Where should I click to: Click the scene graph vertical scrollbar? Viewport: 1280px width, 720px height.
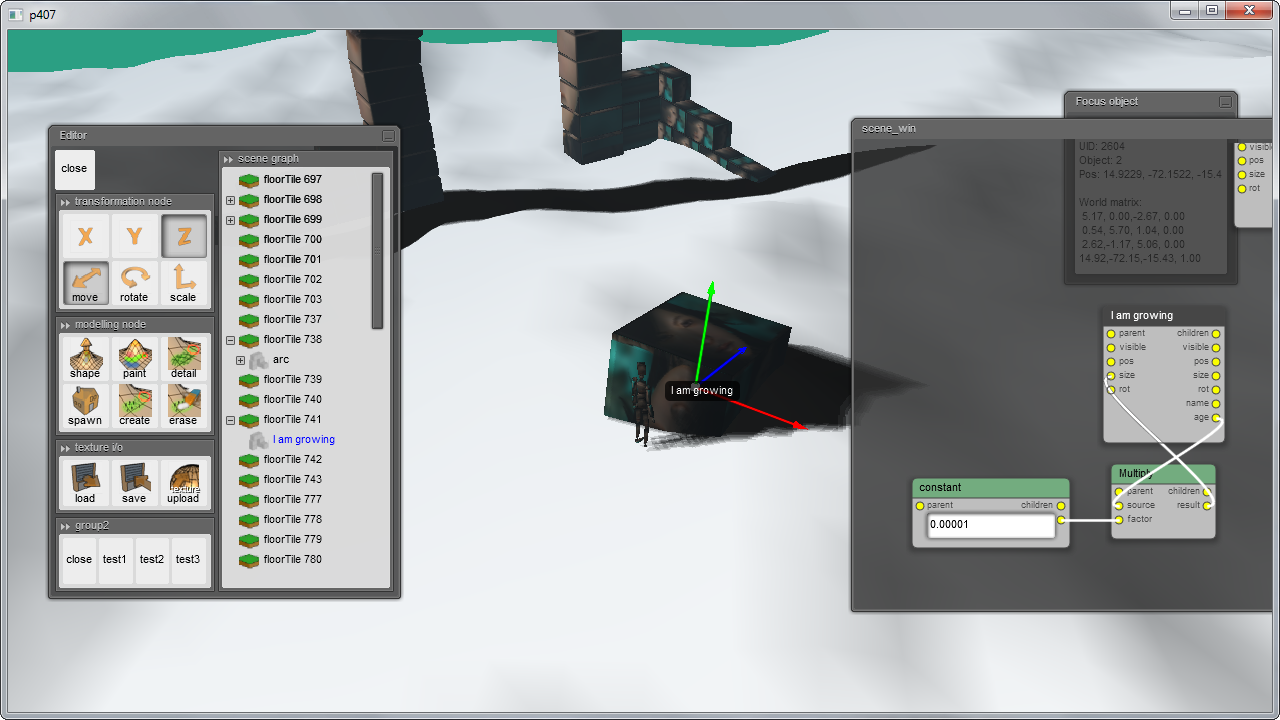[377, 250]
